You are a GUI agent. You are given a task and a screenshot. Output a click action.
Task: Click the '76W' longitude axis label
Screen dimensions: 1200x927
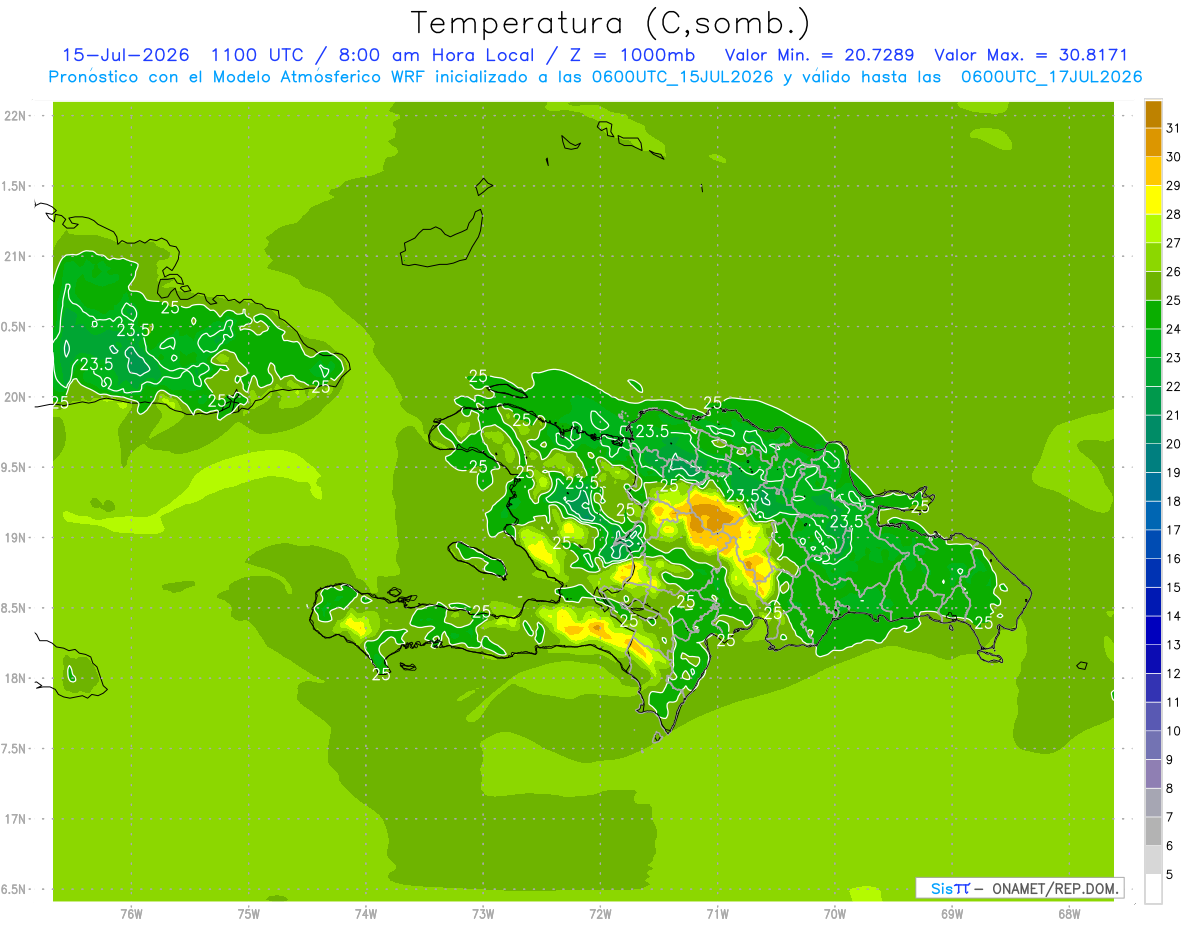coord(131,913)
